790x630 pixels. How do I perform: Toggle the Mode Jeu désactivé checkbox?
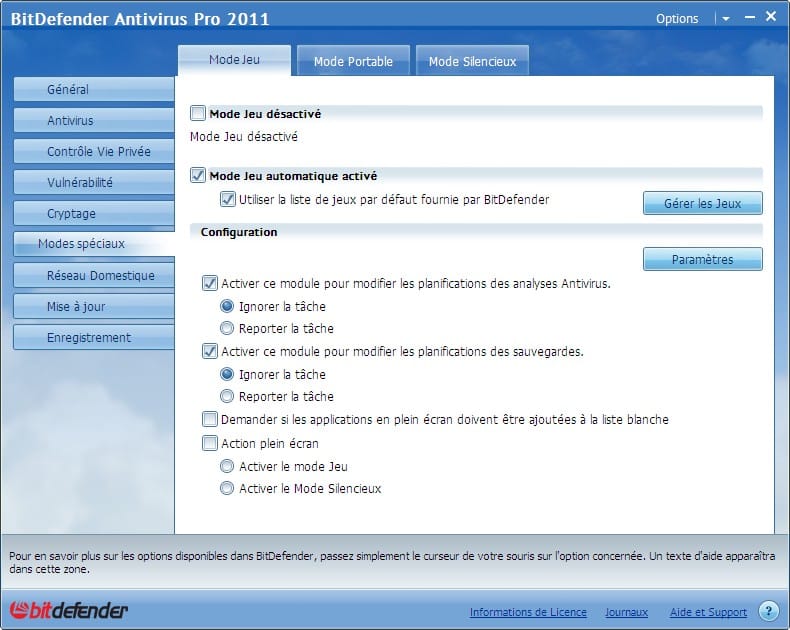(198, 113)
